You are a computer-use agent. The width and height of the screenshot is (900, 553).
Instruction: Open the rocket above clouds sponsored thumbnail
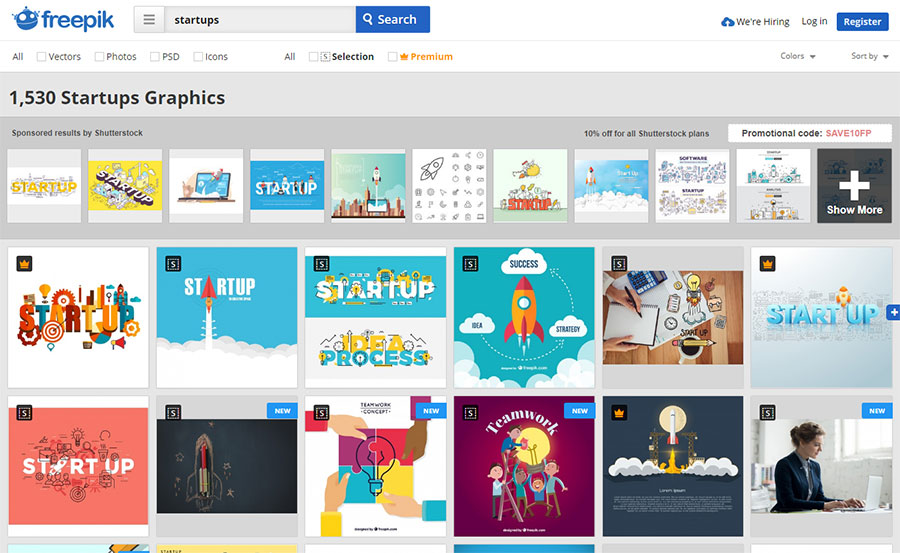611,186
